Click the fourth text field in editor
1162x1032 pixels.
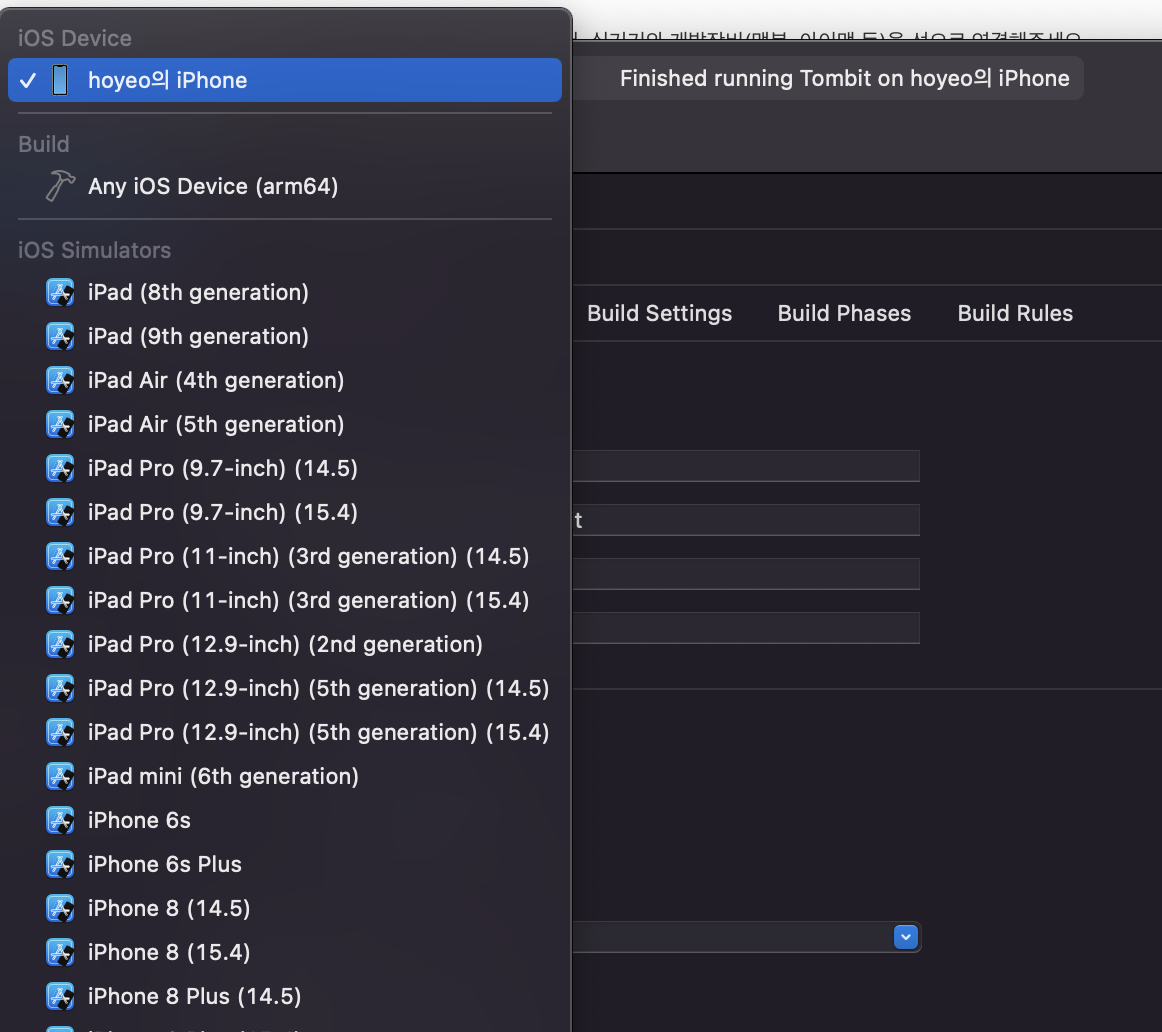pyautogui.click(x=746, y=628)
